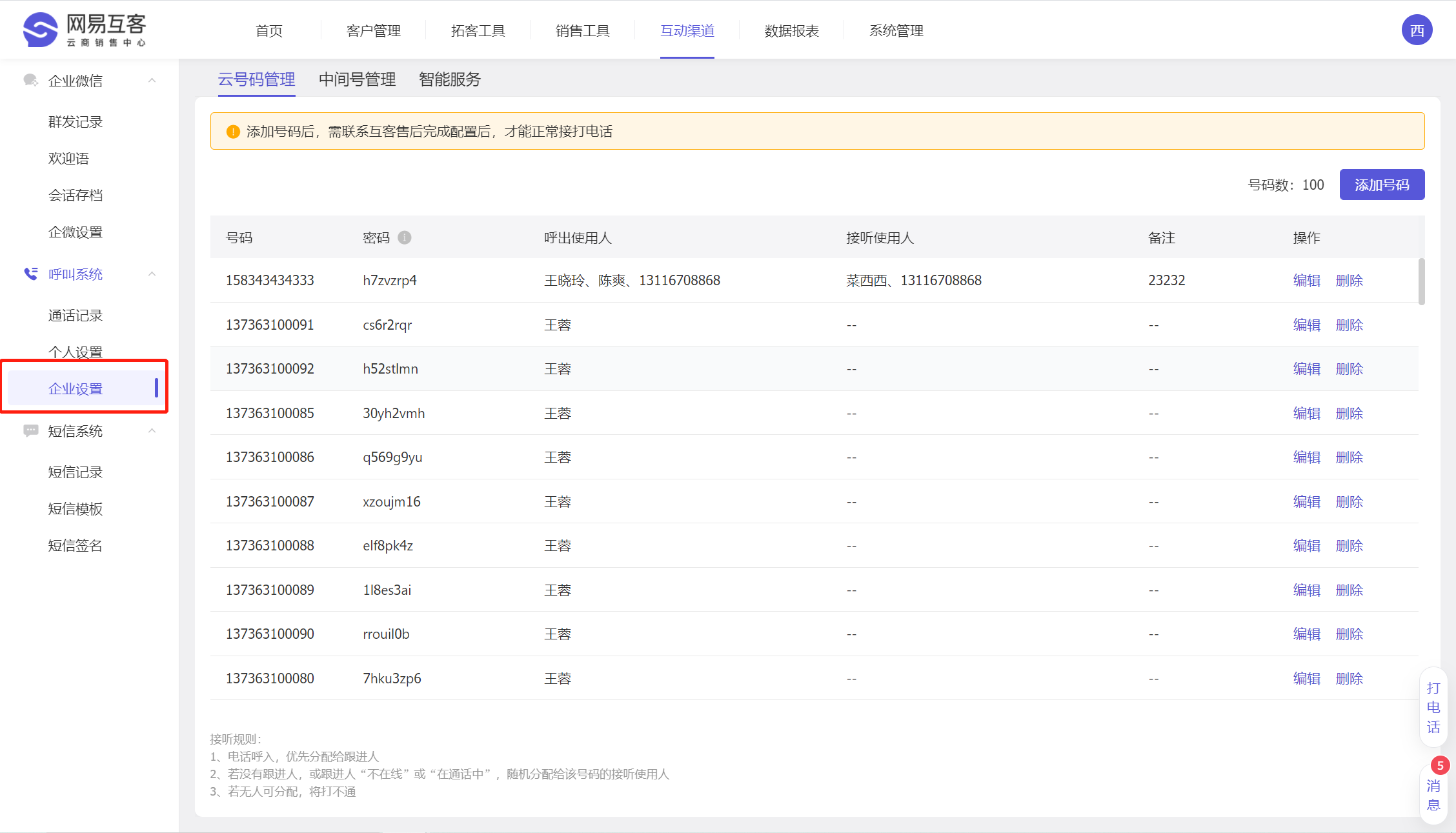Open 通话记录 in the sidebar
The width and height of the screenshot is (1456, 833).
76,316
